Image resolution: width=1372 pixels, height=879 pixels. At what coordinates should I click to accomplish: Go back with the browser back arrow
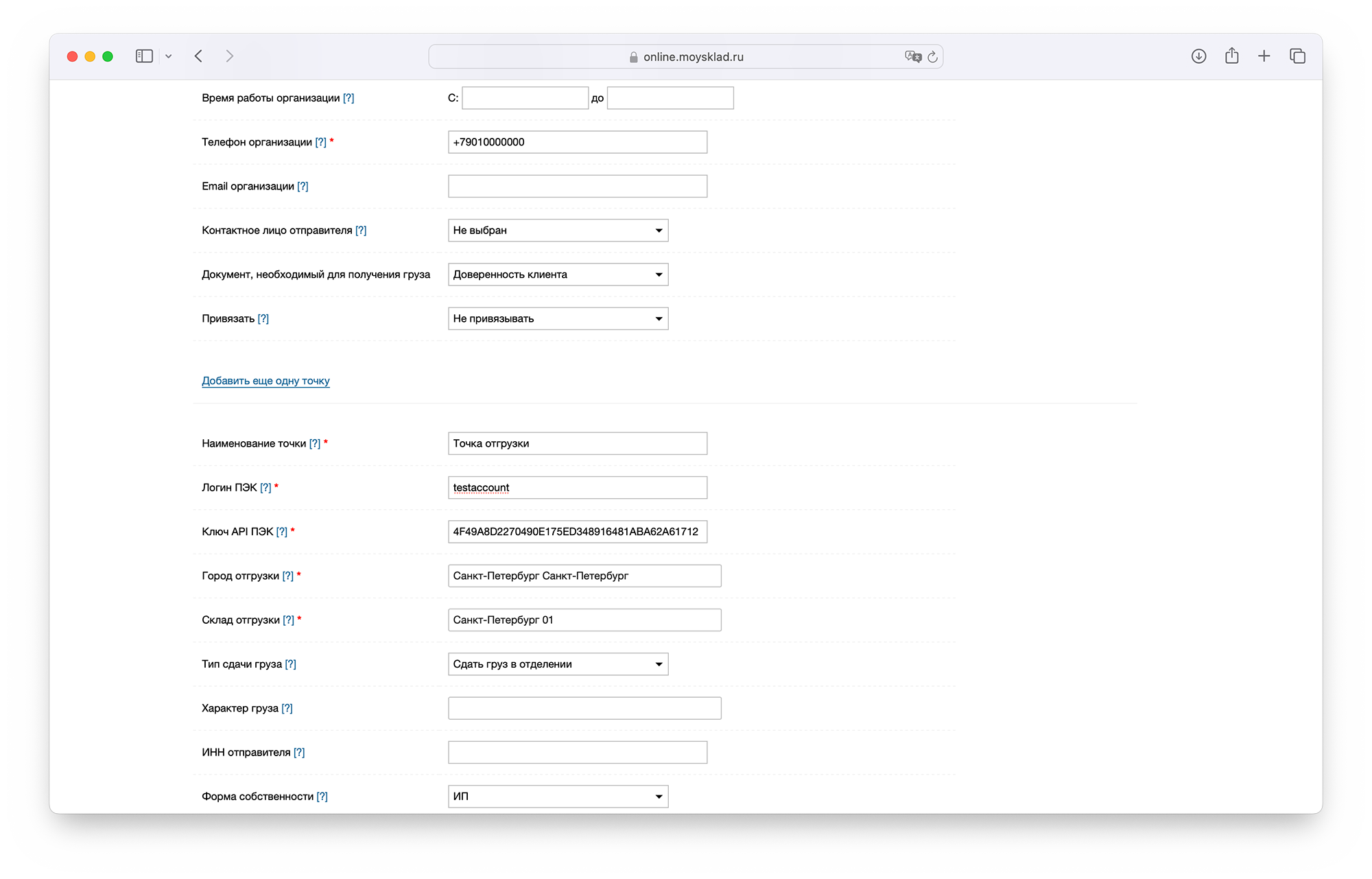pyautogui.click(x=198, y=56)
